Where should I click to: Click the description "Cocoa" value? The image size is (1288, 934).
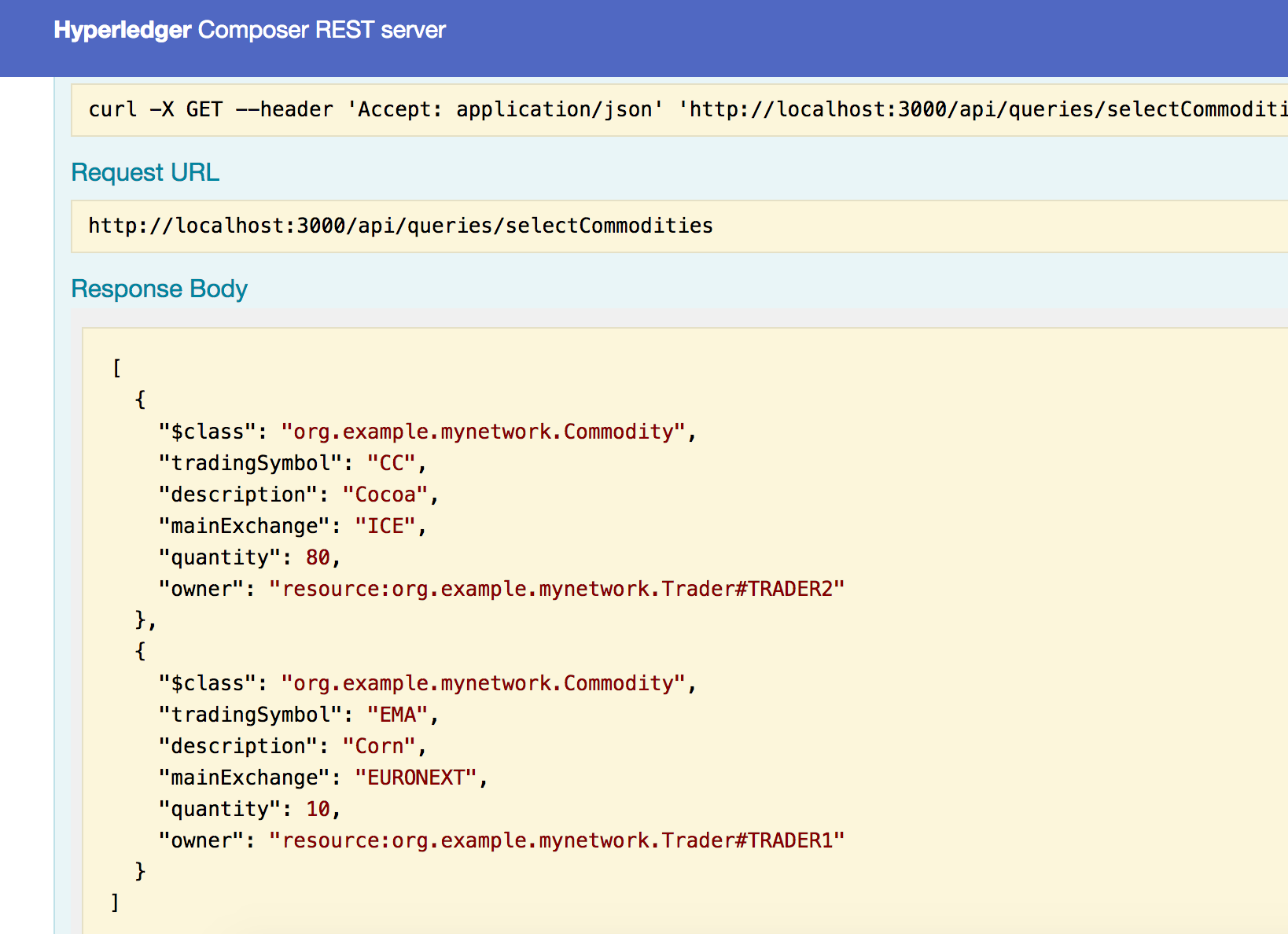coord(385,495)
